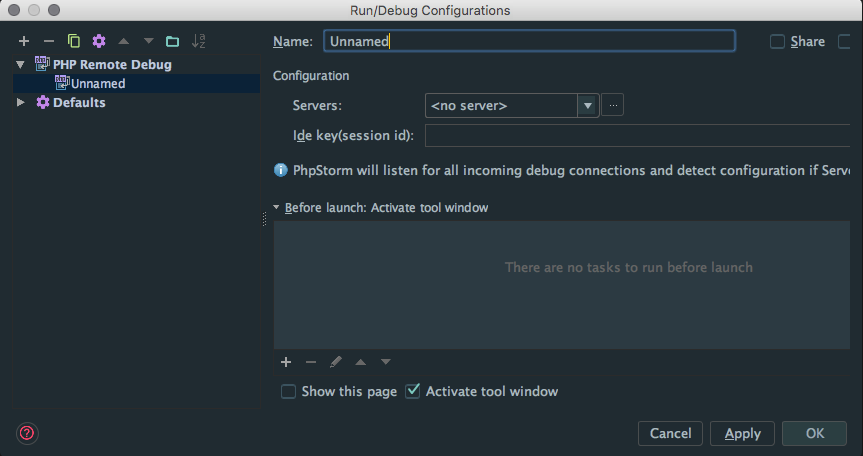The width and height of the screenshot is (863, 456).
Task: Click the Run/Debug Configurations title
Action: [x=430, y=10]
